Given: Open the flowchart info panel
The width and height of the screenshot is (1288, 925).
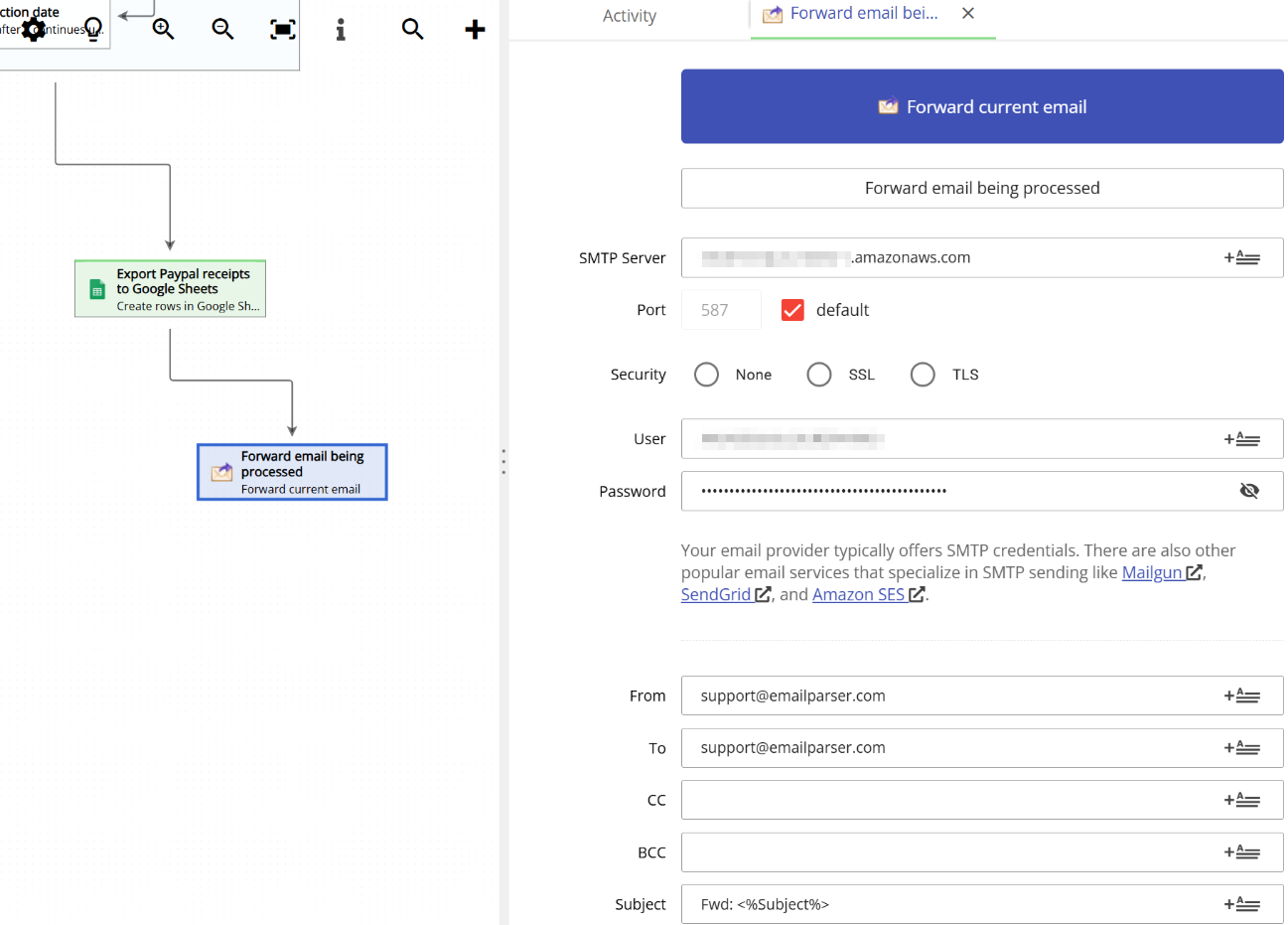Looking at the screenshot, I should pos(341,29).
